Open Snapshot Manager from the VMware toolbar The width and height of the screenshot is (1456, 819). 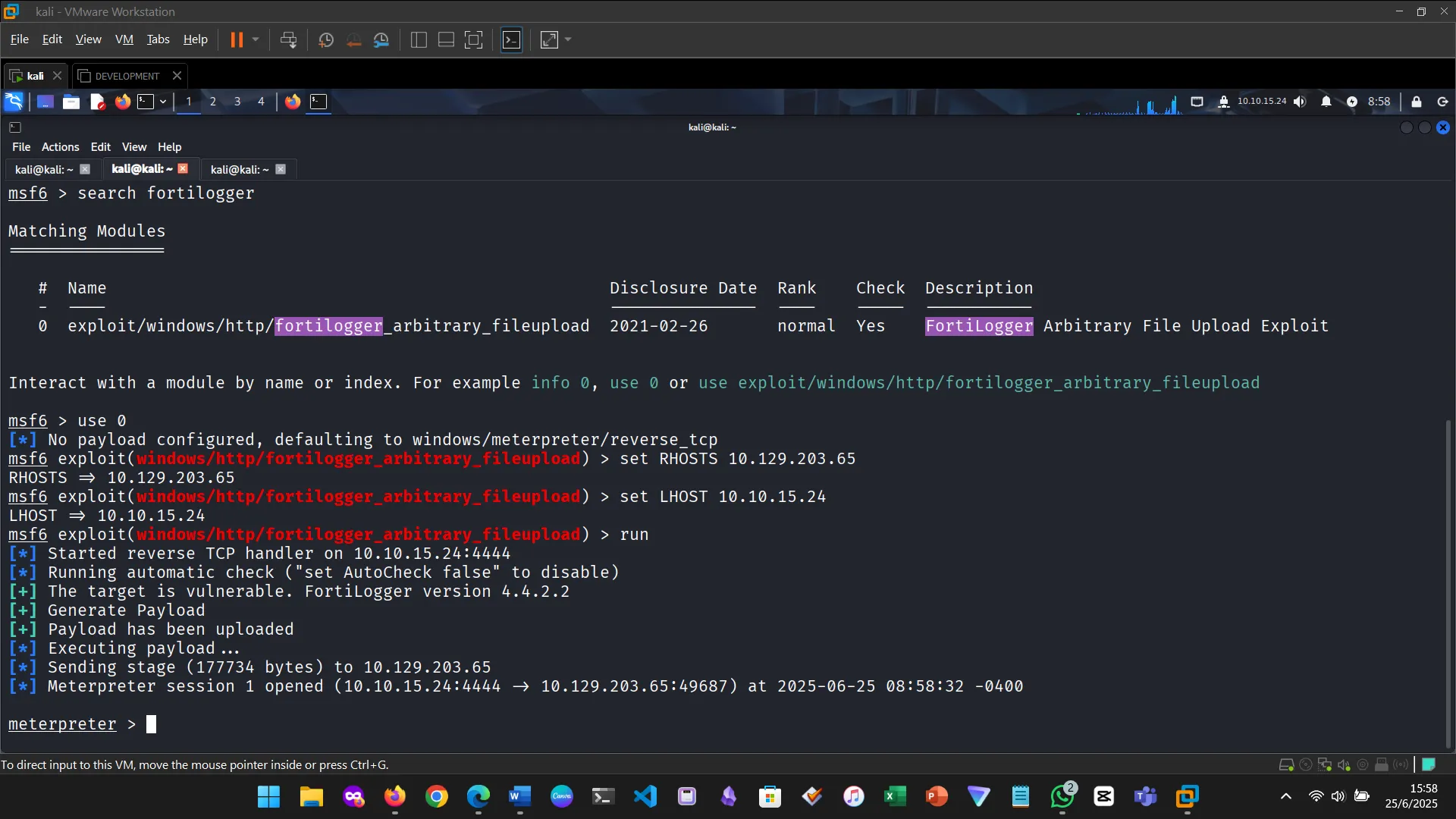pos(381,39)
